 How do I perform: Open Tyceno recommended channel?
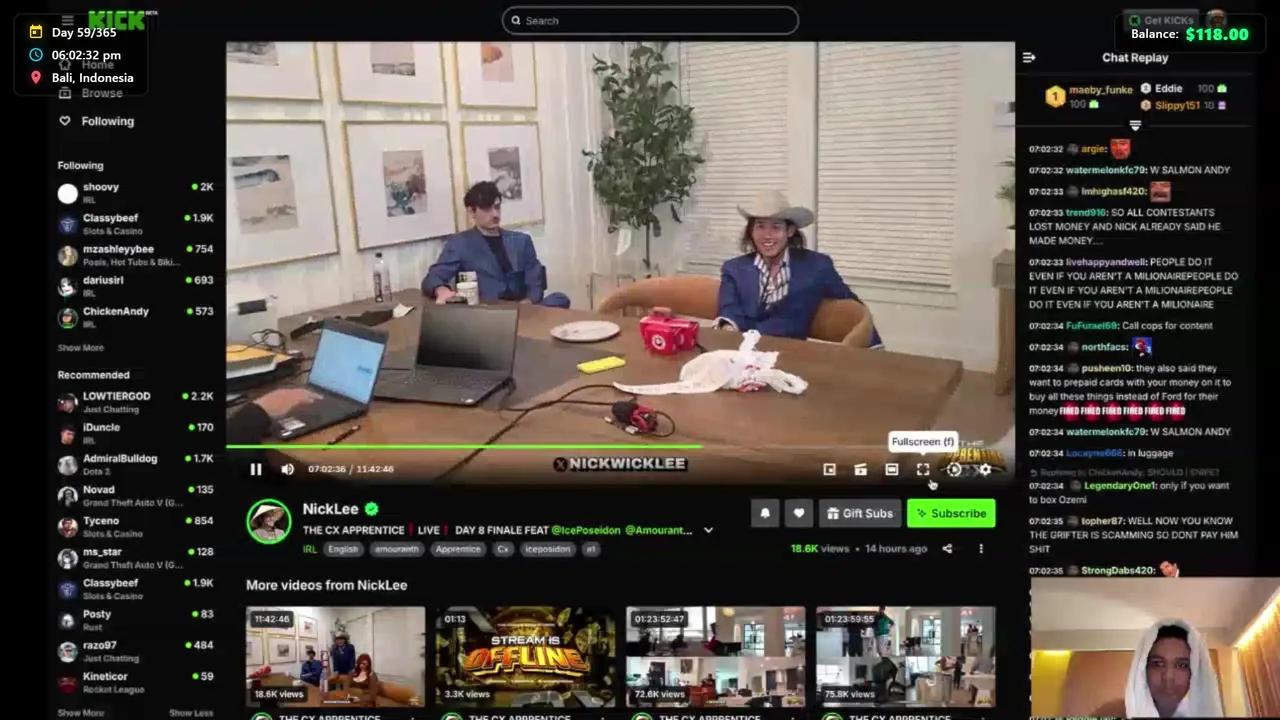tap(135, 527)
